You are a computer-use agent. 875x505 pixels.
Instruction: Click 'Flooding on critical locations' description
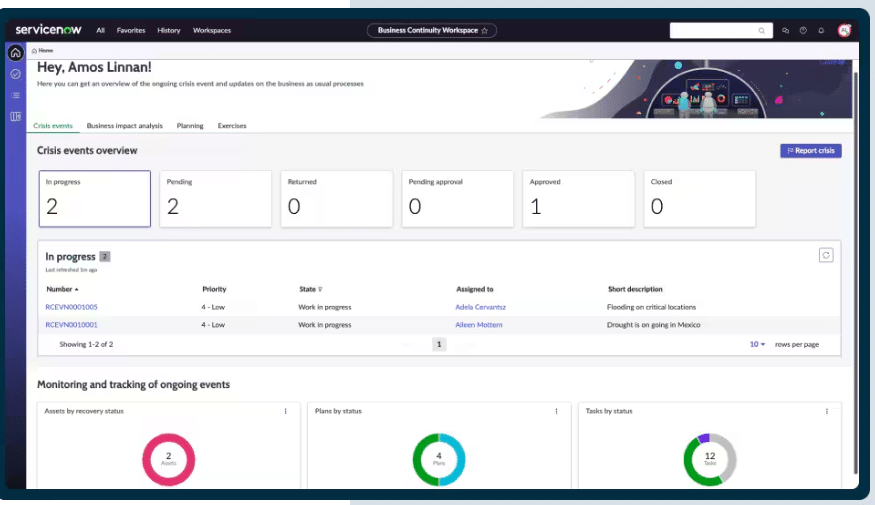tap(651, 307)
